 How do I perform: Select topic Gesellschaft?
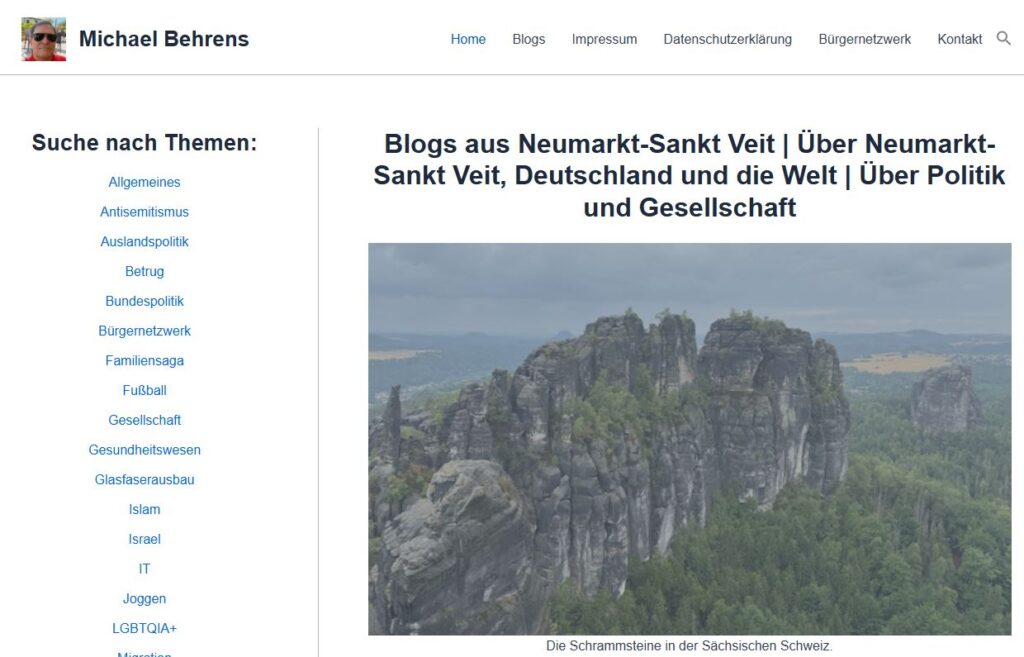(144, 420)
